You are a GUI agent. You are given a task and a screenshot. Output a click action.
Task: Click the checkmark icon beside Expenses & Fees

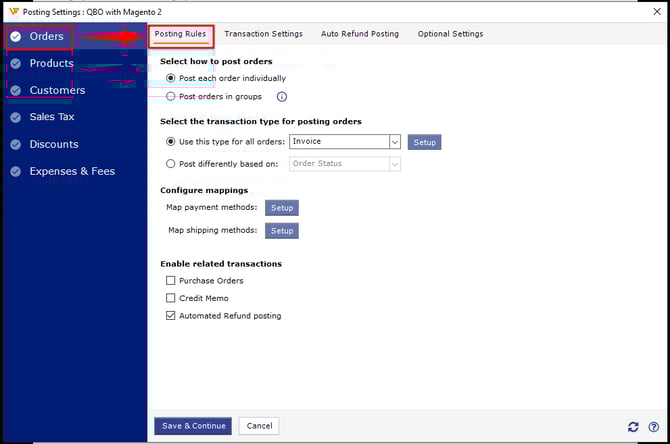15,171
